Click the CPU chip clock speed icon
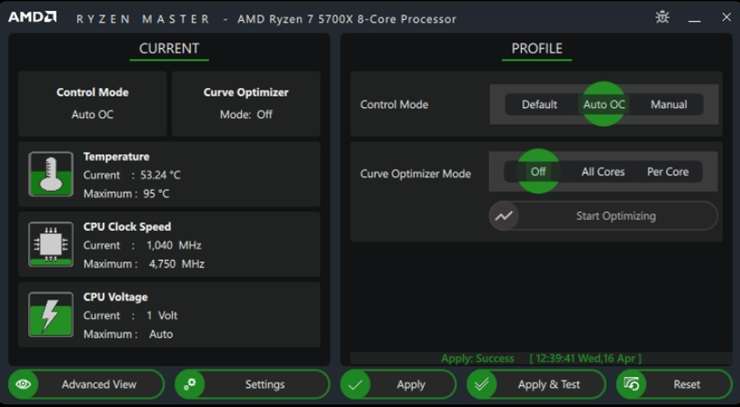Image resolution: width=740 pixels, height=407 pixels. (50, 245)
